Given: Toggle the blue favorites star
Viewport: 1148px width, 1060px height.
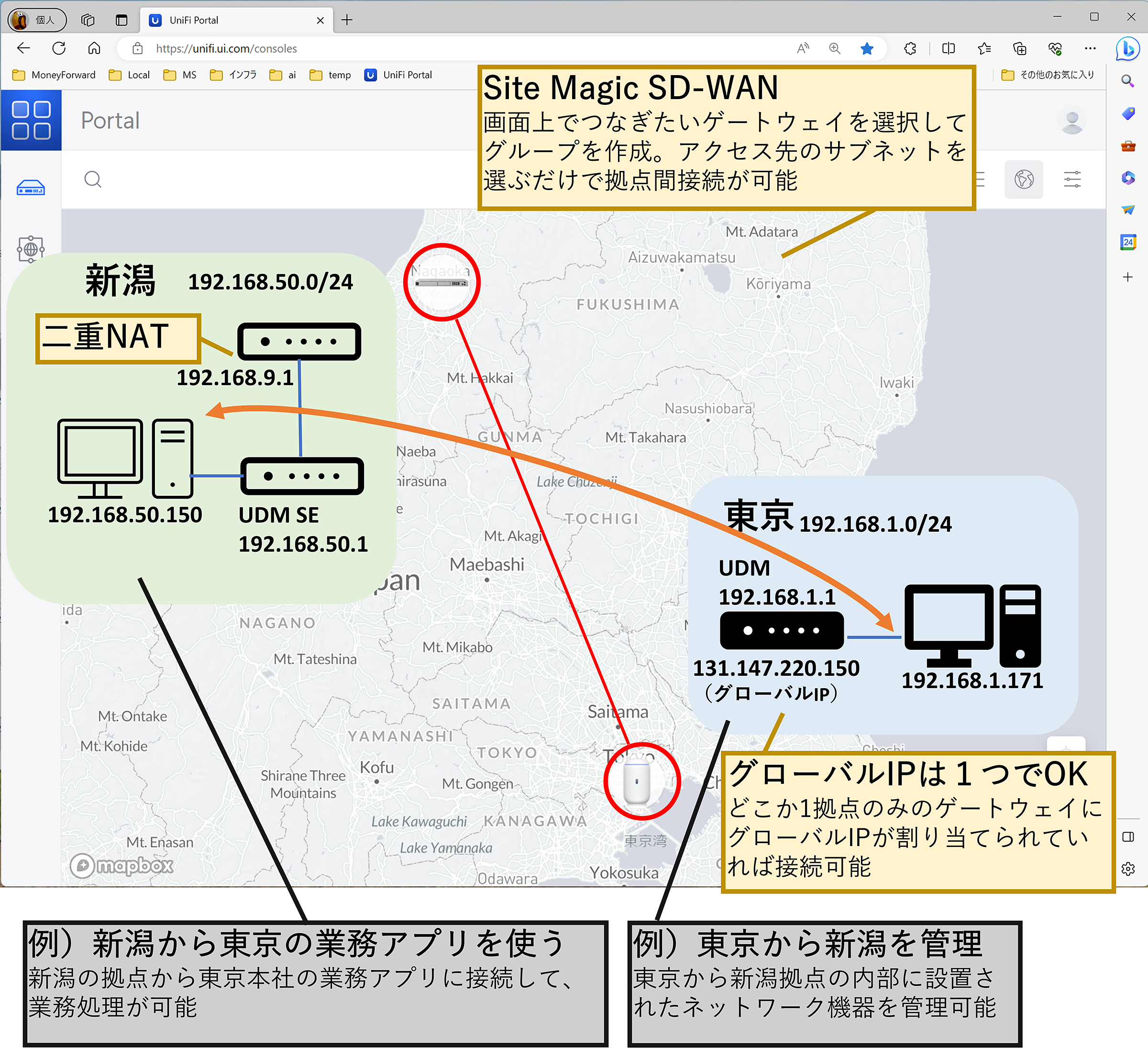Looking at the screenshot, I should [x=867, y=49].
